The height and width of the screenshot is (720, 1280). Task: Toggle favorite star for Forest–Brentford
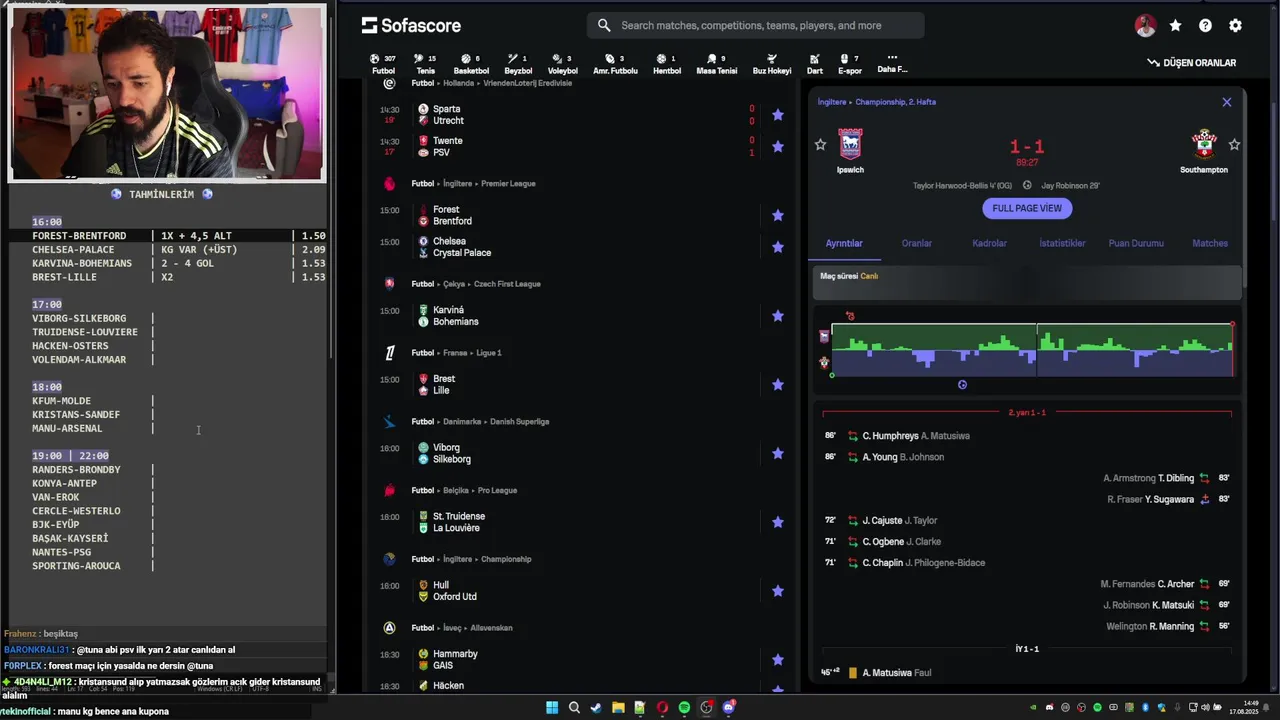(x=778, y=215)
